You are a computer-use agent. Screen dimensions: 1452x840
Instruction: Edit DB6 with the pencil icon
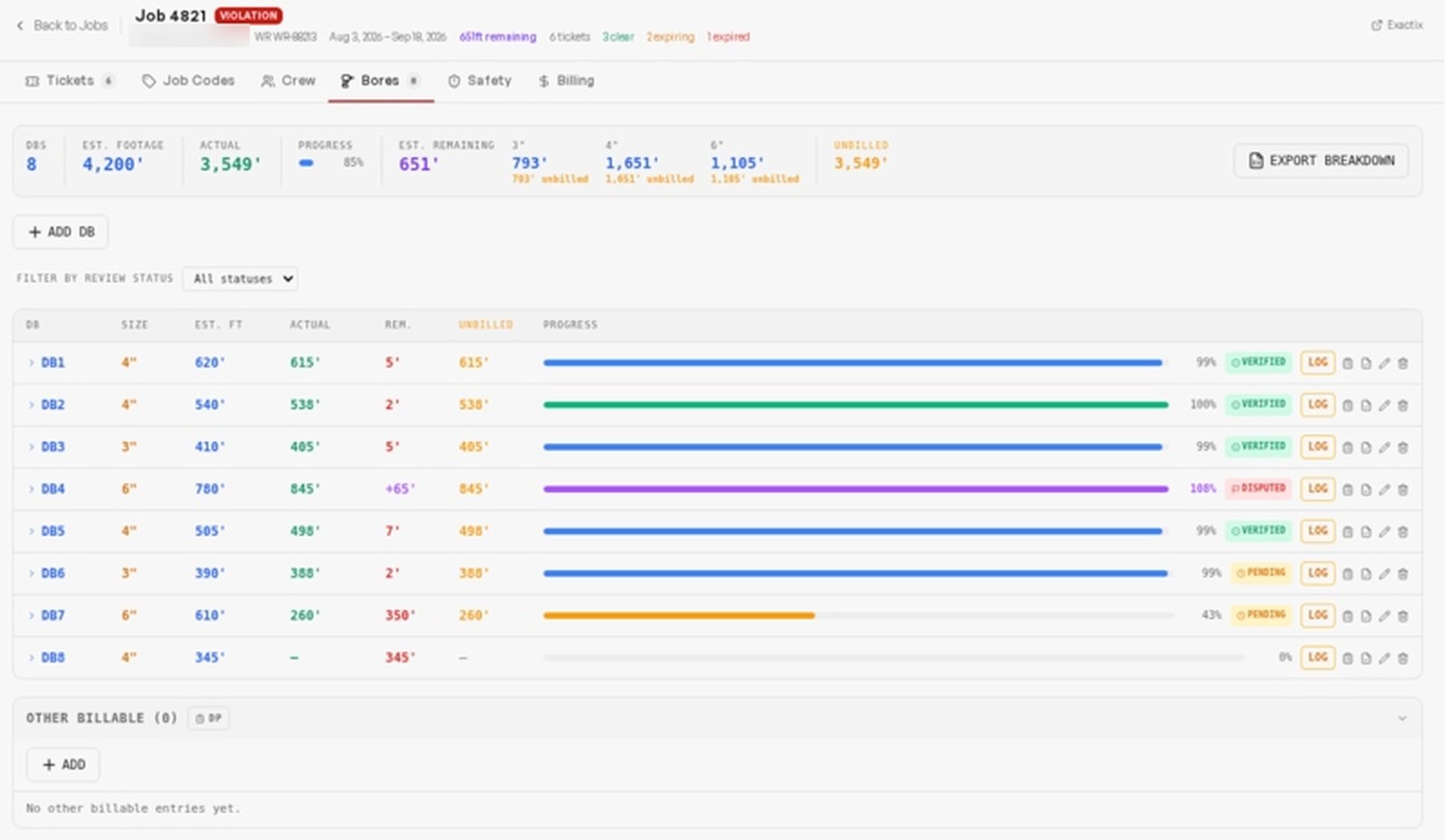(1384, 574)
